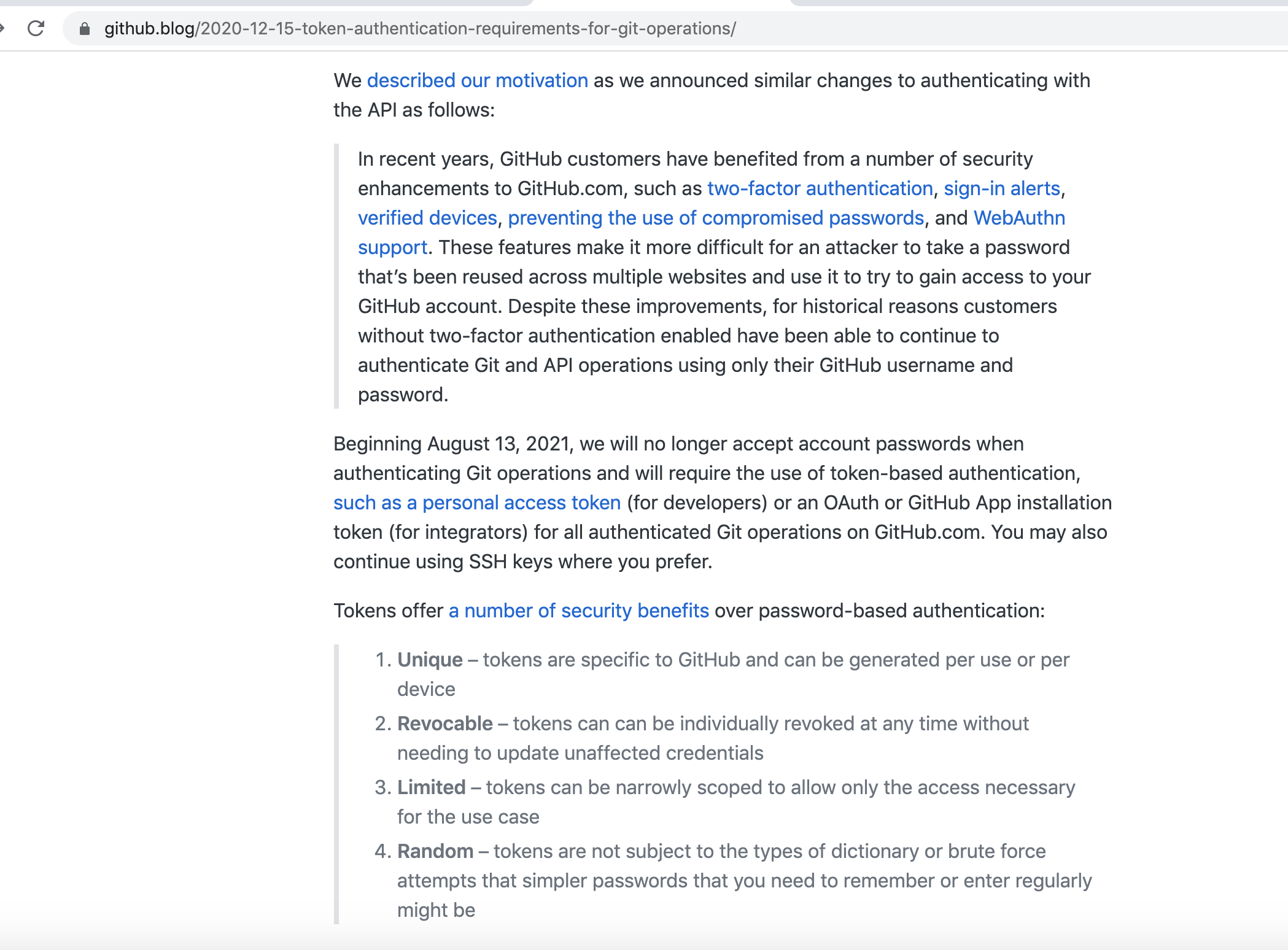Visit the "verified devices" link
The image size is (1288, 950).
click(x=427, y=218)
